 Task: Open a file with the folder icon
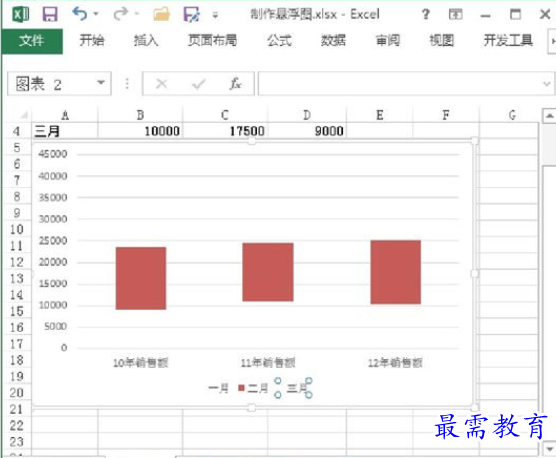(x=161, y=15)
